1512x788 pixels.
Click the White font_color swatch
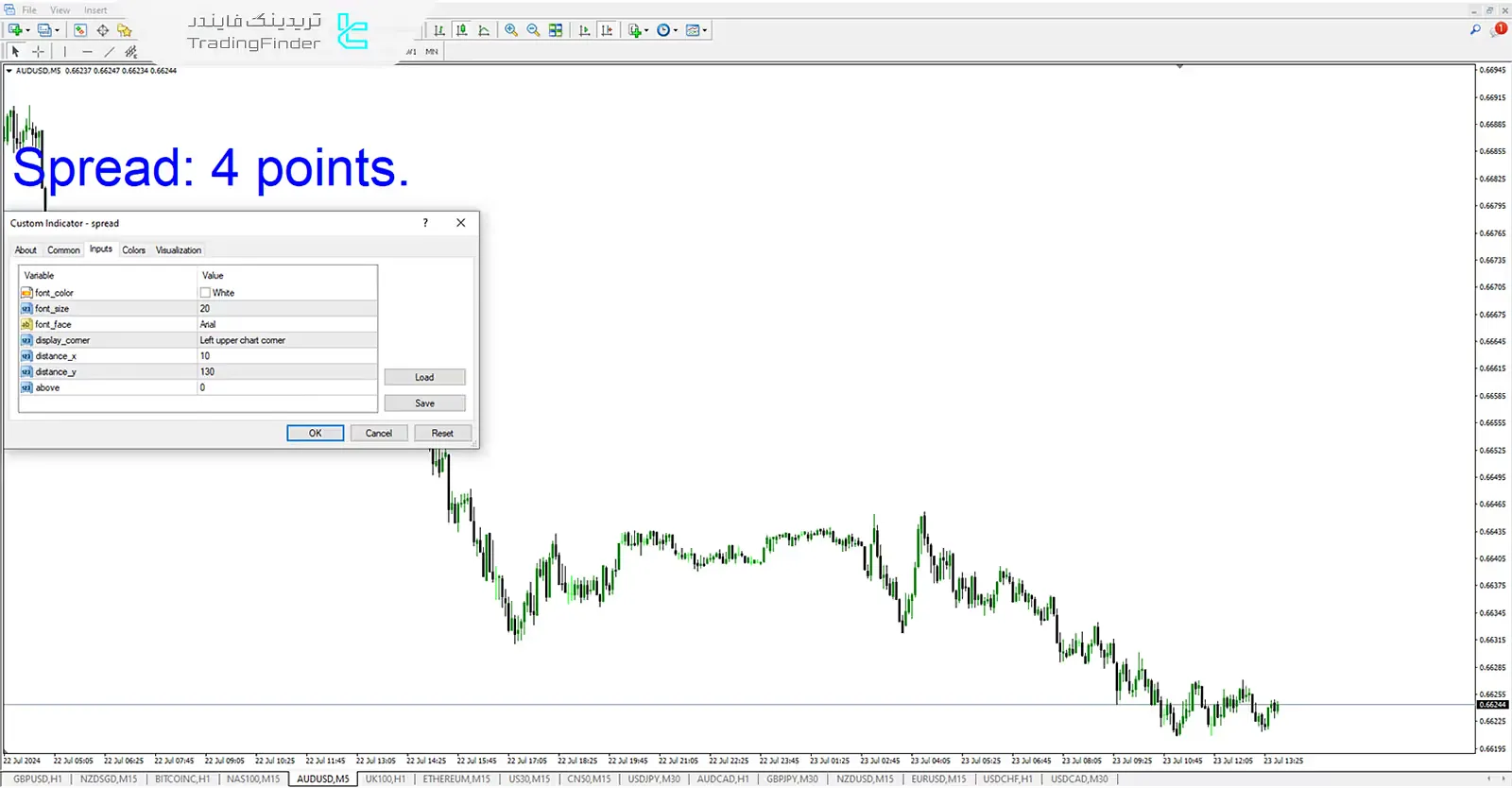pos(205,293)
